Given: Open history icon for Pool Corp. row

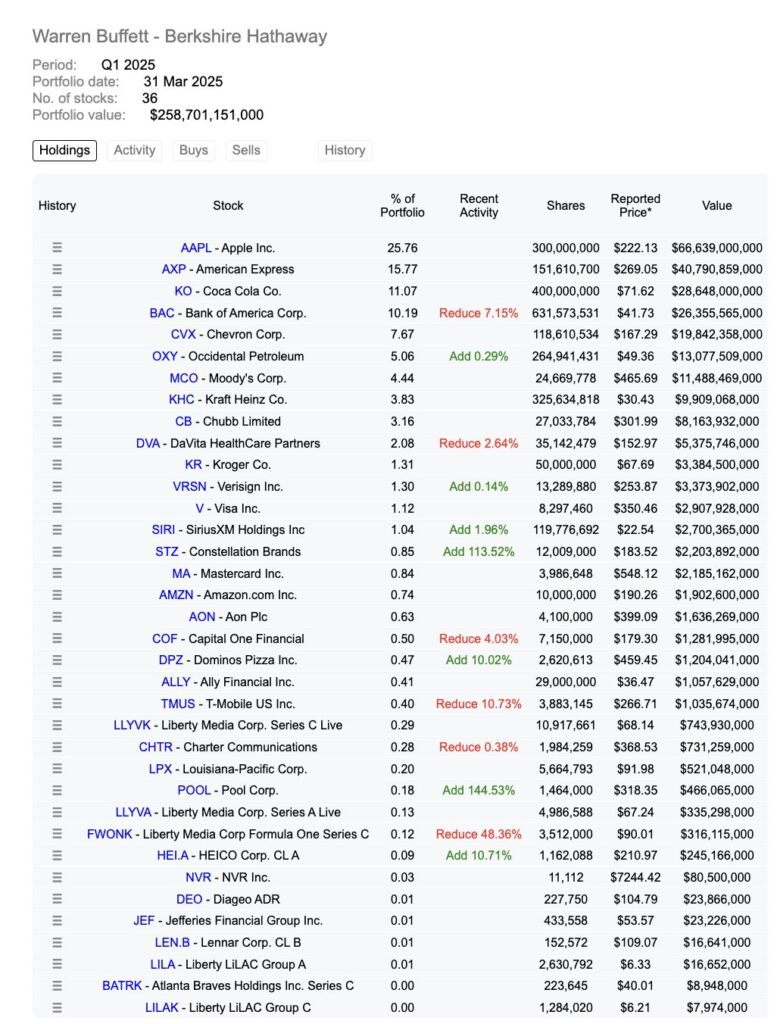Looking at the screenshot, I should 57,791.
